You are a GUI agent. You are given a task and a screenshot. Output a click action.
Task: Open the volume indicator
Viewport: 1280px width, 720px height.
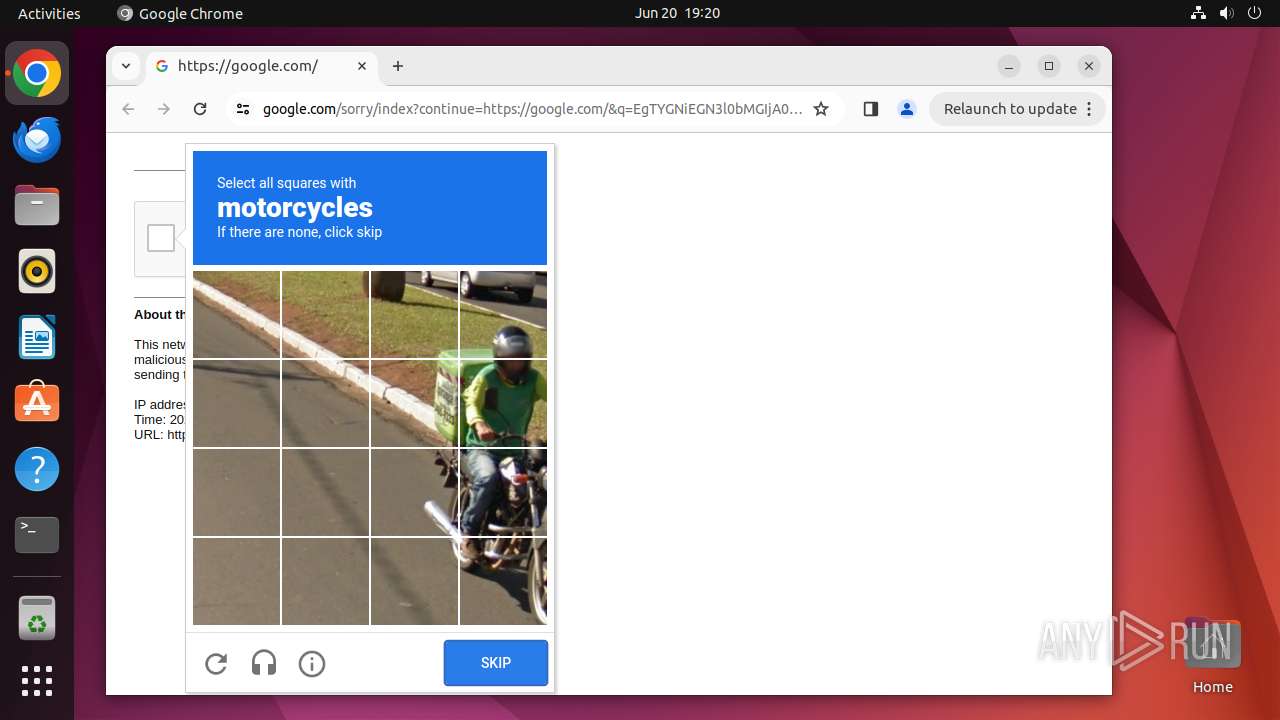1226,13
